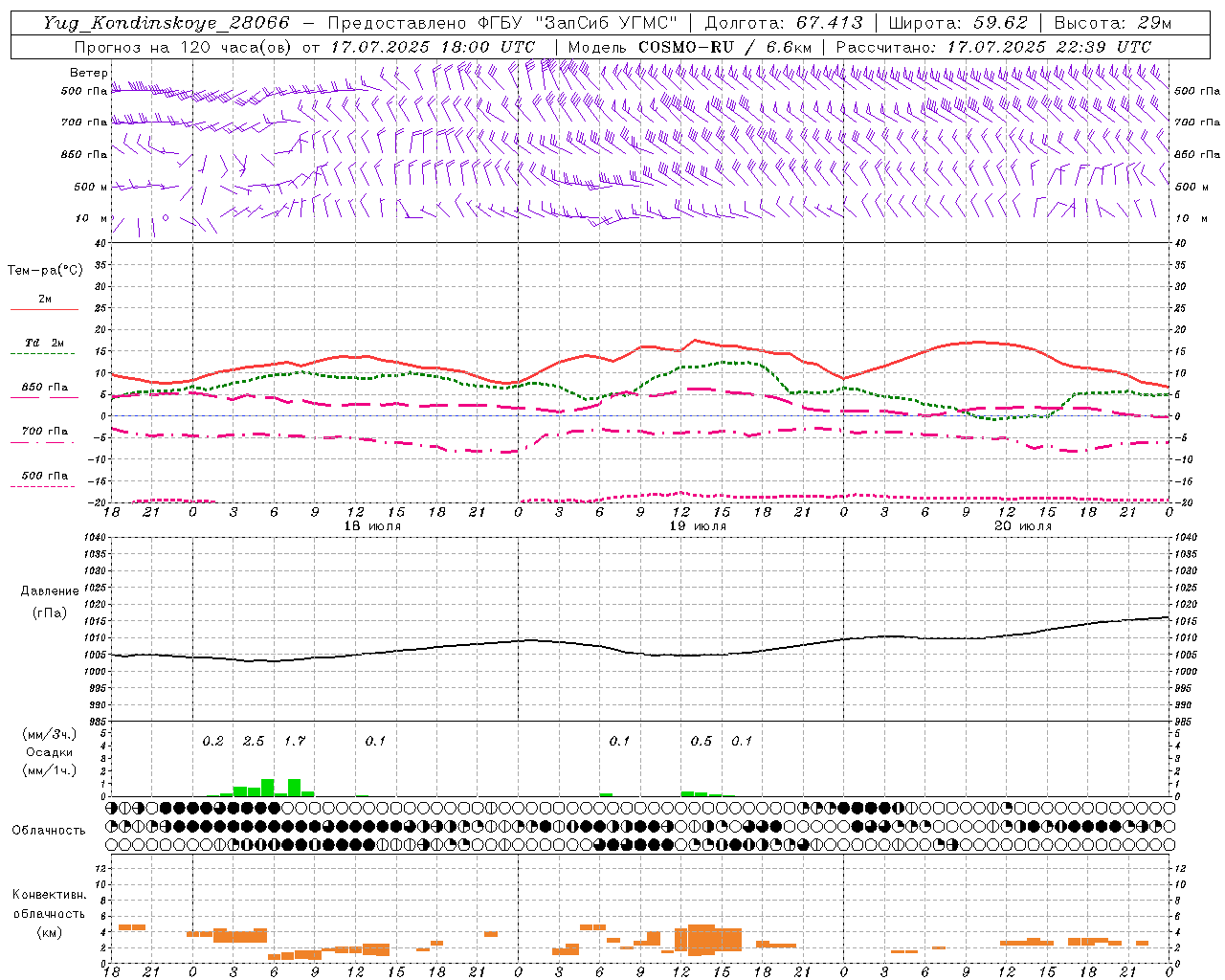Click the '700 гПа' temperature legend entry
Screen dimensions: 1225x980
point(44,431)
